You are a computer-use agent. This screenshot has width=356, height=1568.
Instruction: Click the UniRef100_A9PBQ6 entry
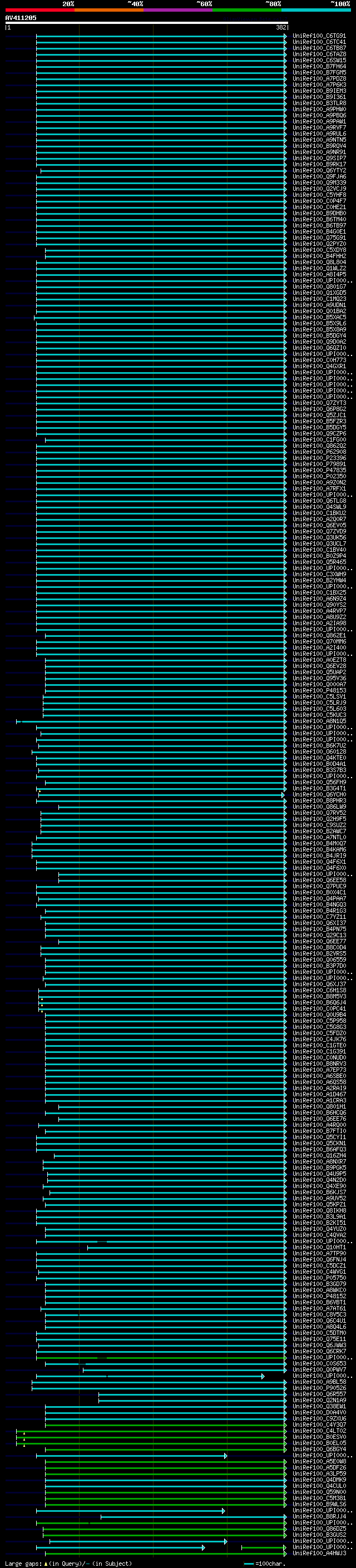(x=319, y=115)
